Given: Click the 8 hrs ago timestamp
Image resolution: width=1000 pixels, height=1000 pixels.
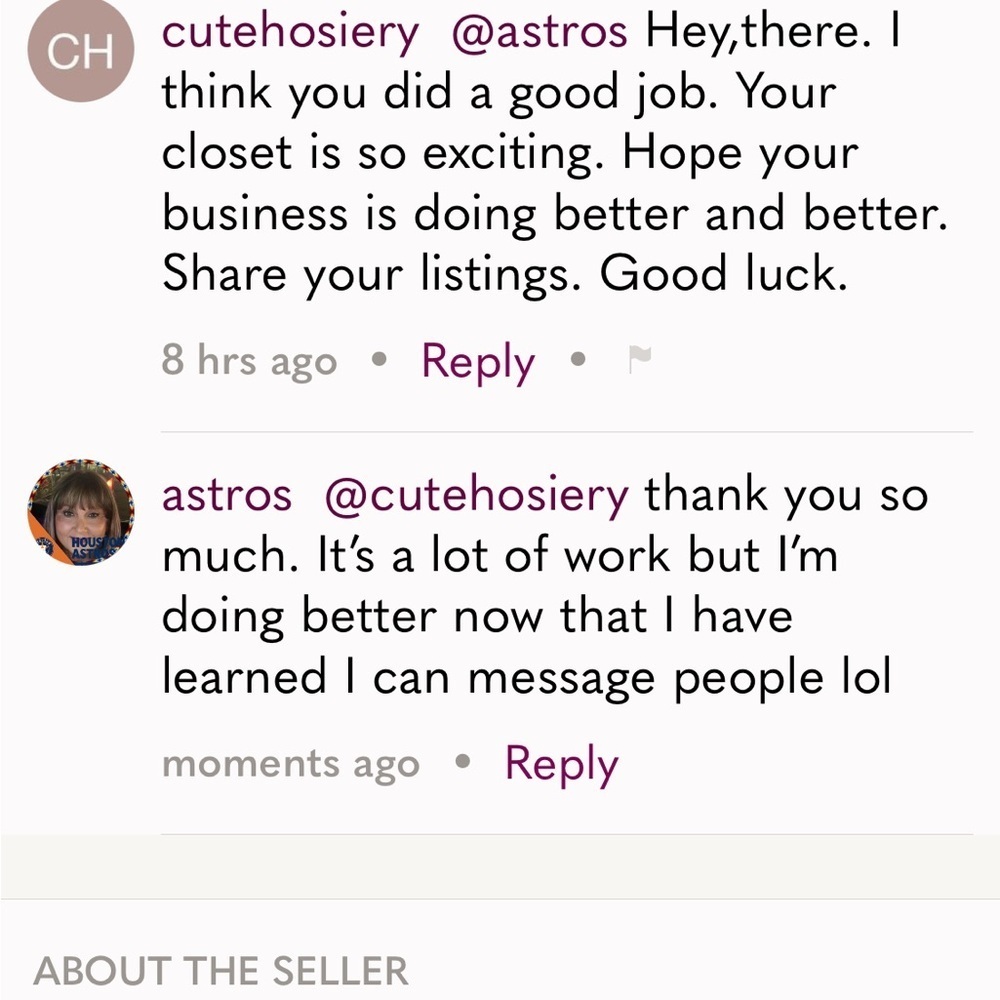Looking at the screenshot, I should click(249, 361).
